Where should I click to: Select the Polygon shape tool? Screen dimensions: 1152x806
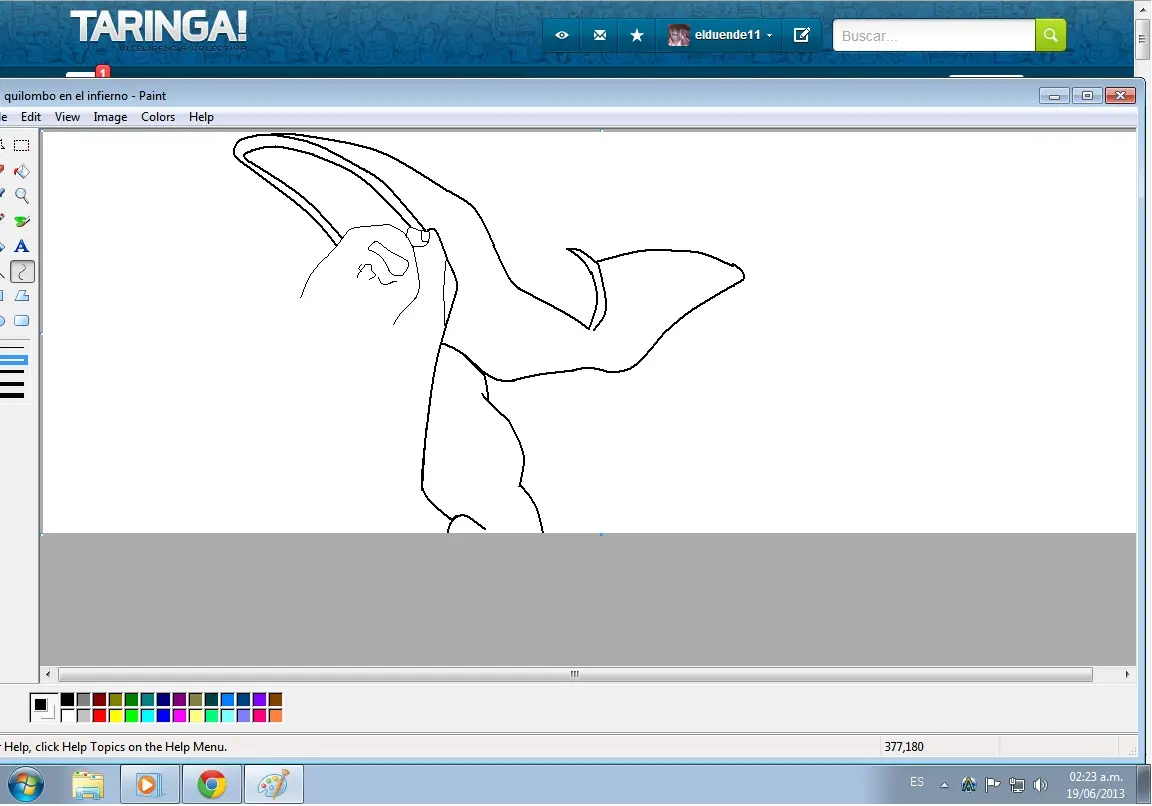click(21, 296)
